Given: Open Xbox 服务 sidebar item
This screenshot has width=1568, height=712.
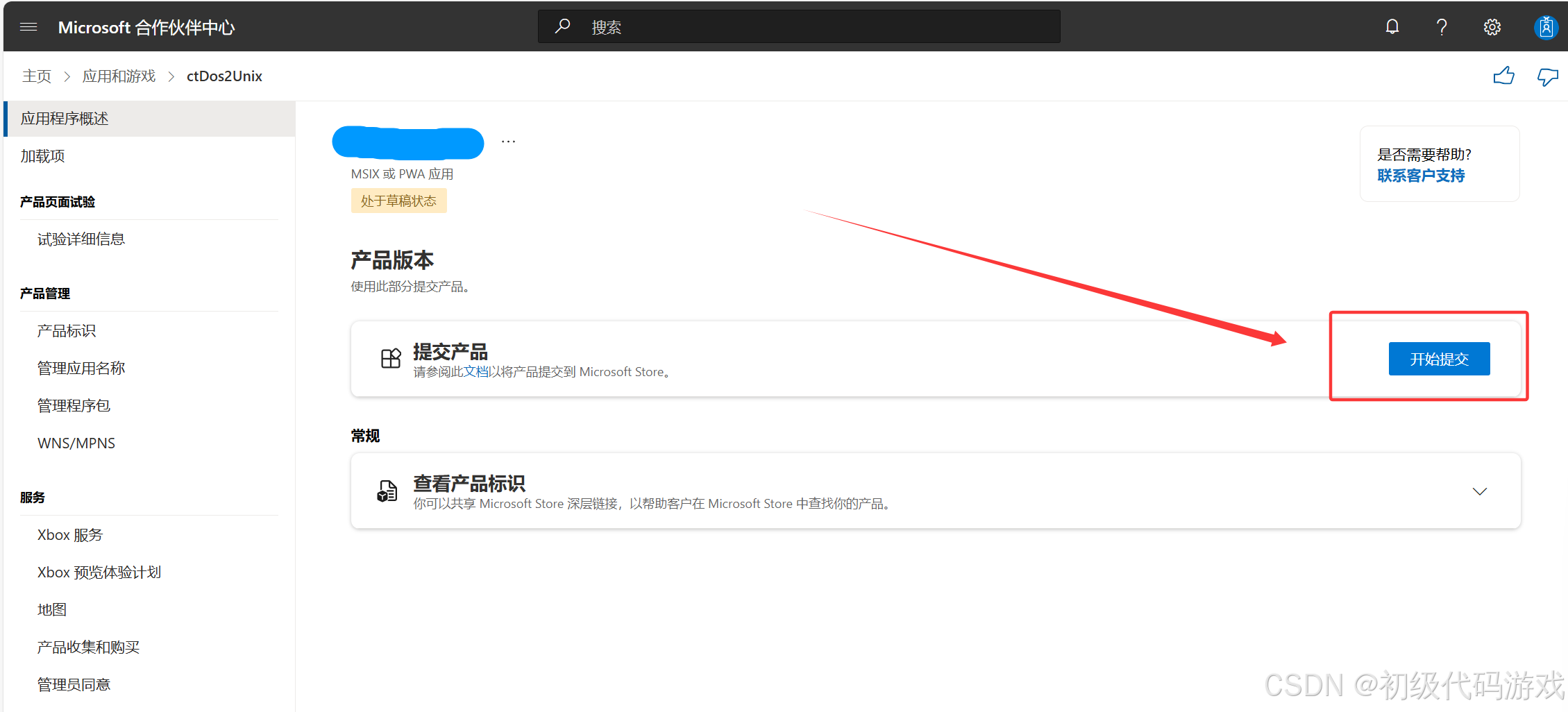Looking at the screenshot, I should [x=70, y=535].
